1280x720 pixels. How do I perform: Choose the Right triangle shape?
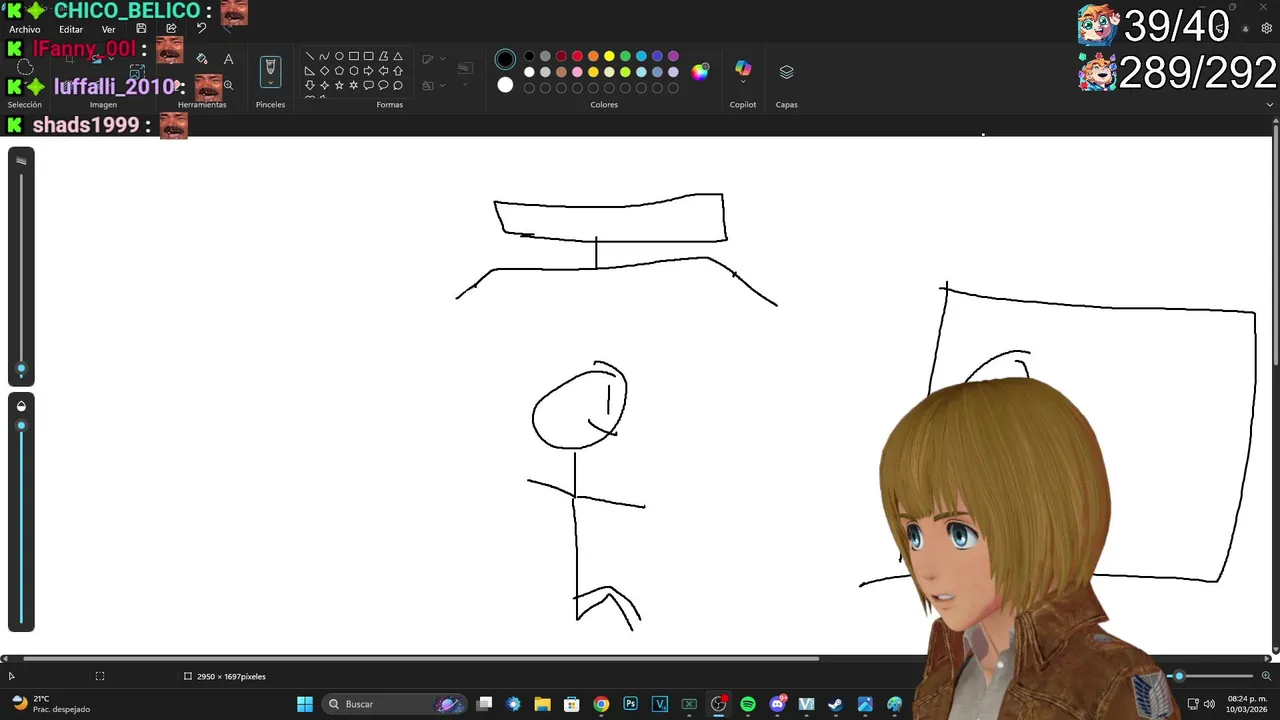pos(310,71)
